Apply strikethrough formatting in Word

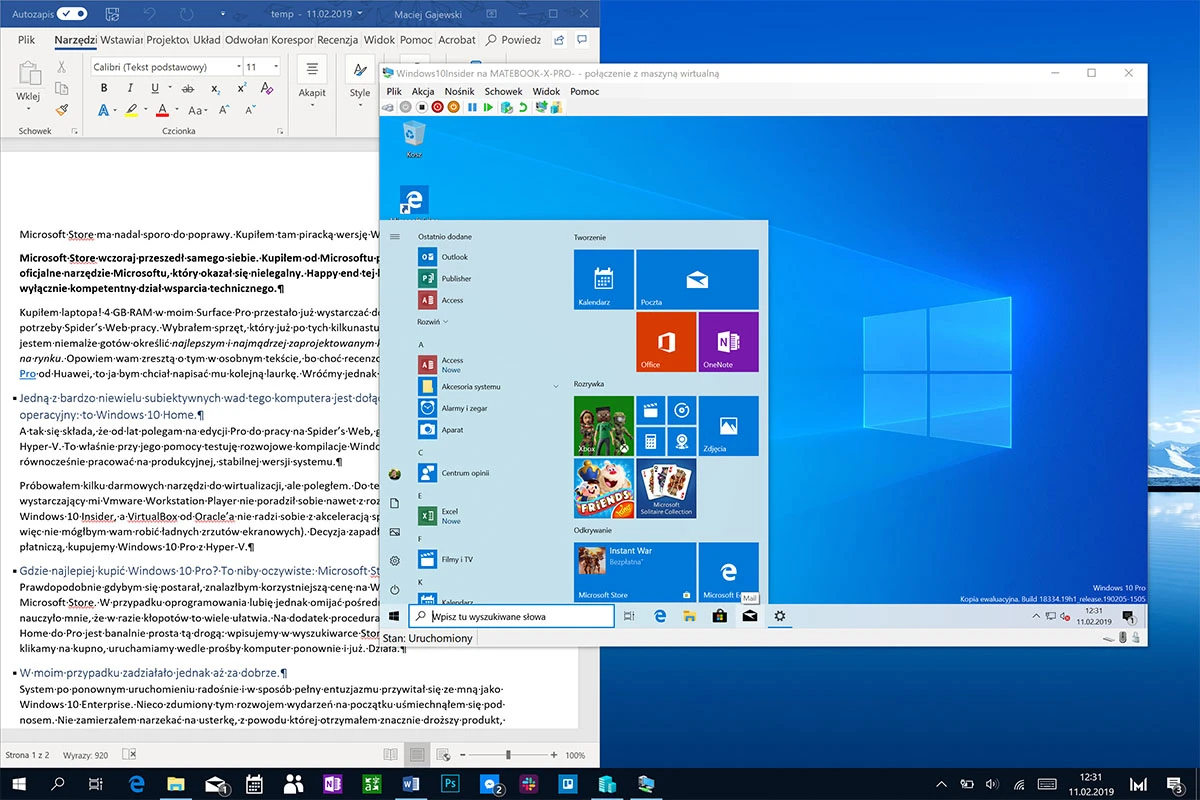tap(188, 88)
